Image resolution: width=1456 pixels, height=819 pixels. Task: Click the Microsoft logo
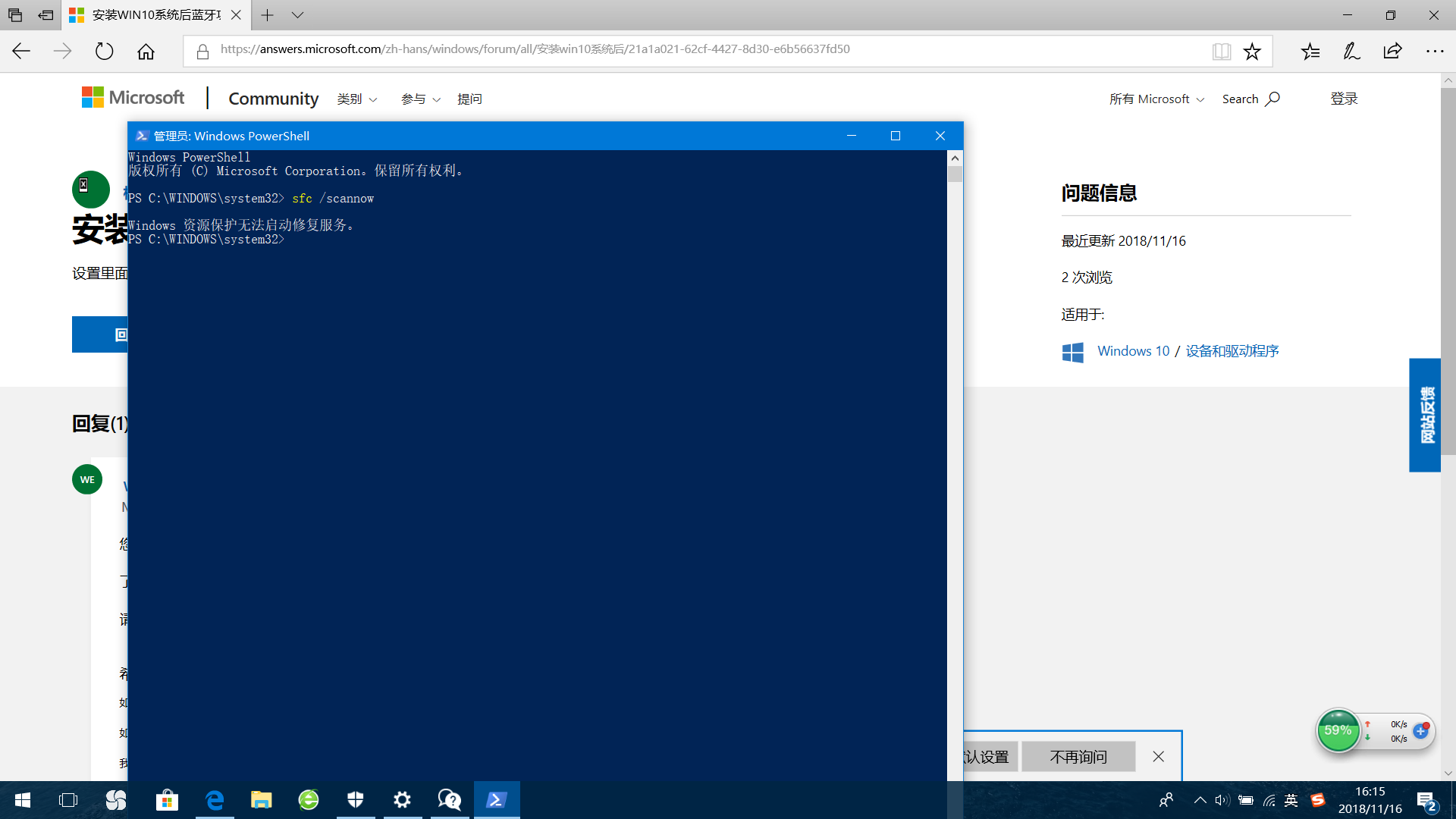133,98
